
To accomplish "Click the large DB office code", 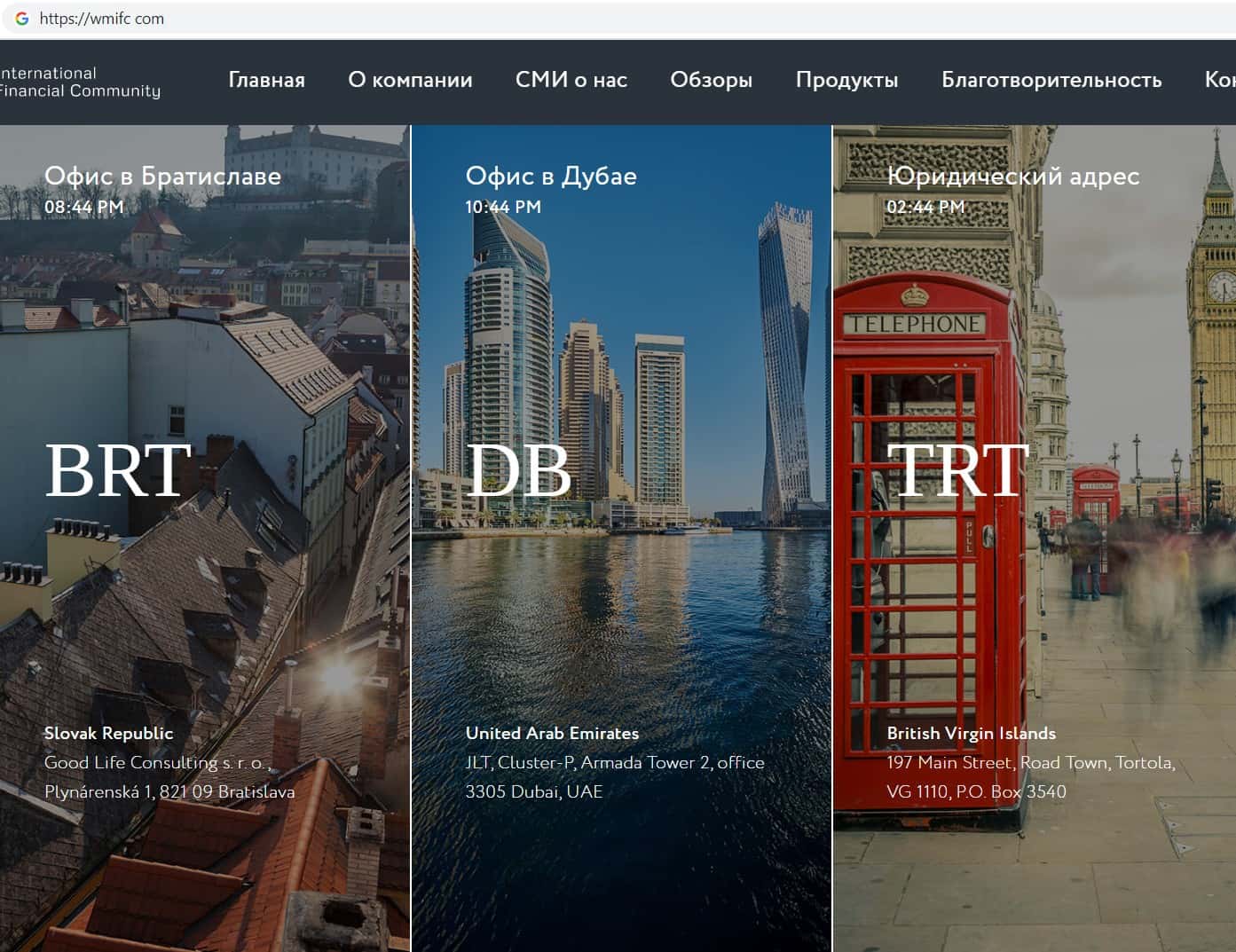I will (519, 470).
